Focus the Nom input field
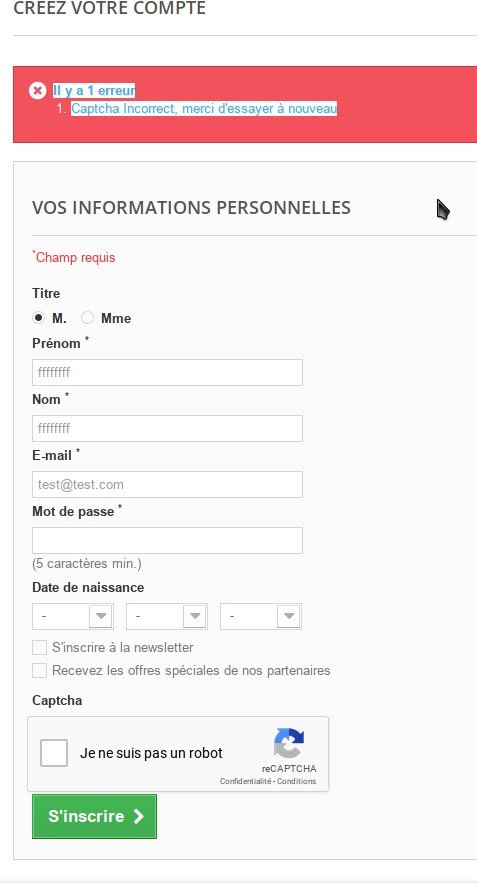Viewport: 477px width, 883px height. (167, 429)
